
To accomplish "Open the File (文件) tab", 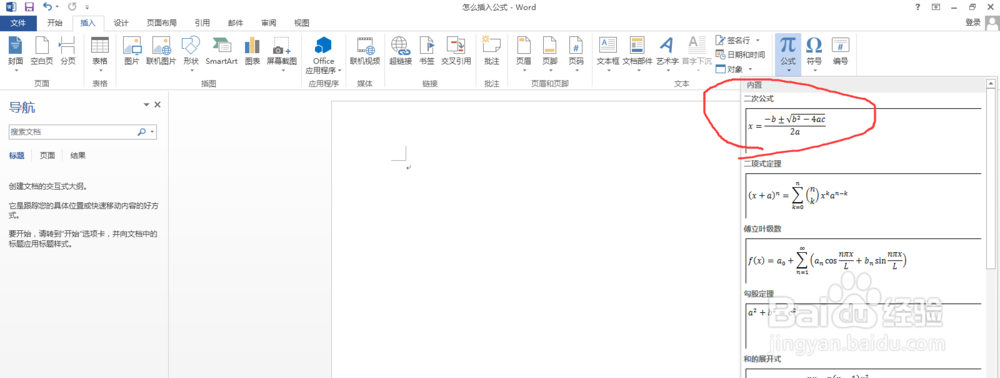I will coord(18,23).
